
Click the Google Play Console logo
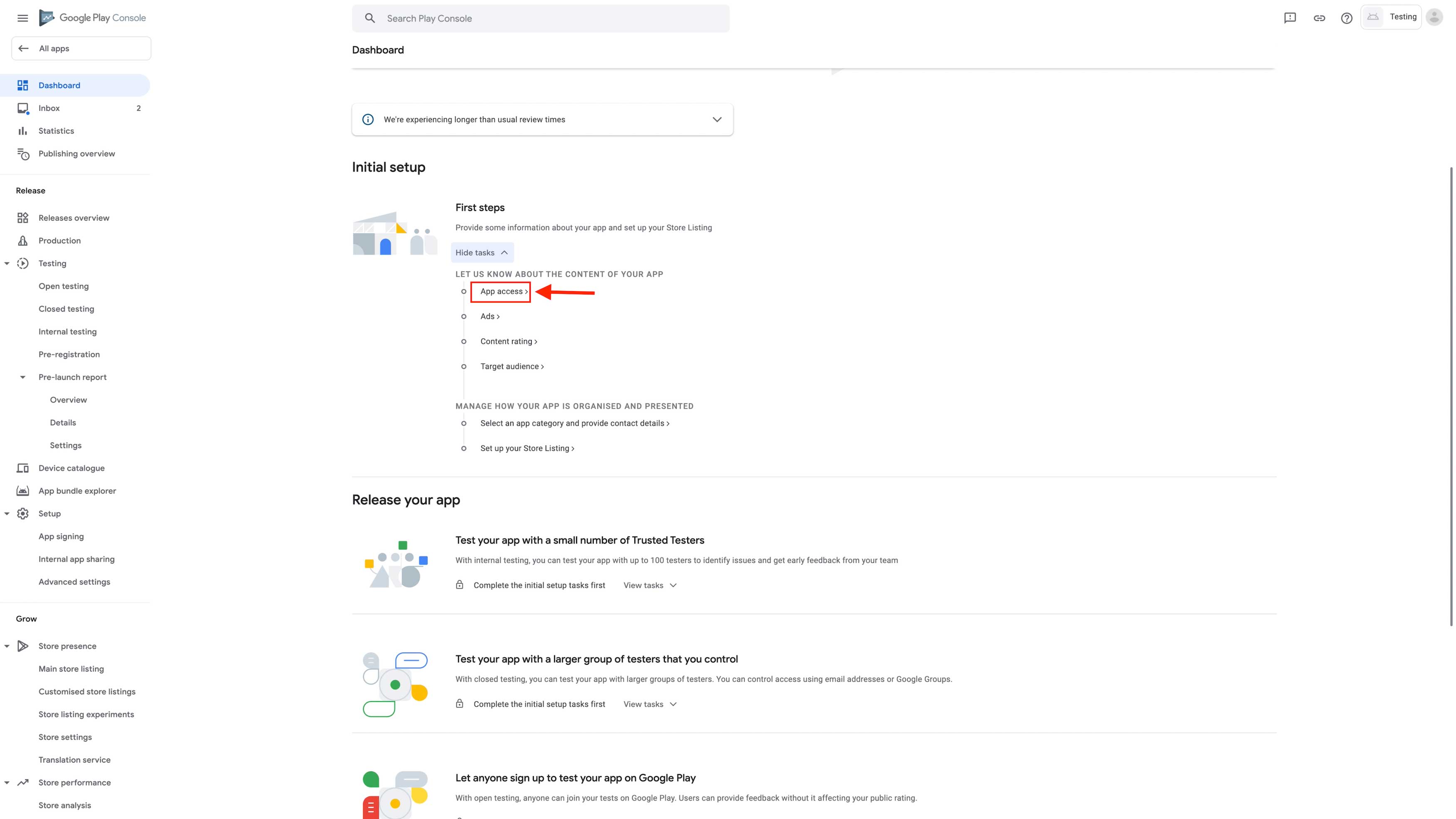tap(93, 18)
